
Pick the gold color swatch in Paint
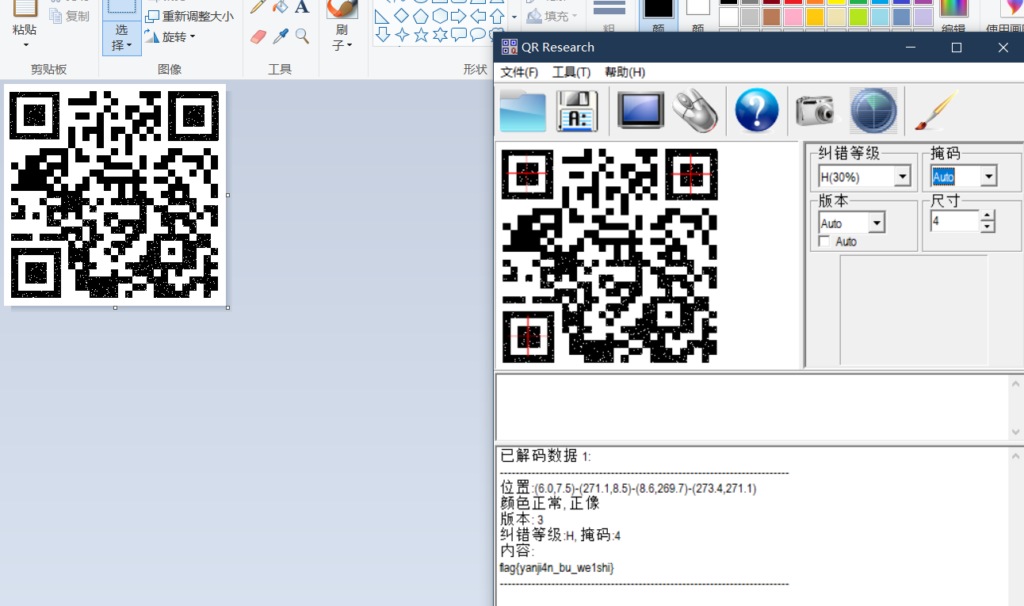[x=814, y=16]
